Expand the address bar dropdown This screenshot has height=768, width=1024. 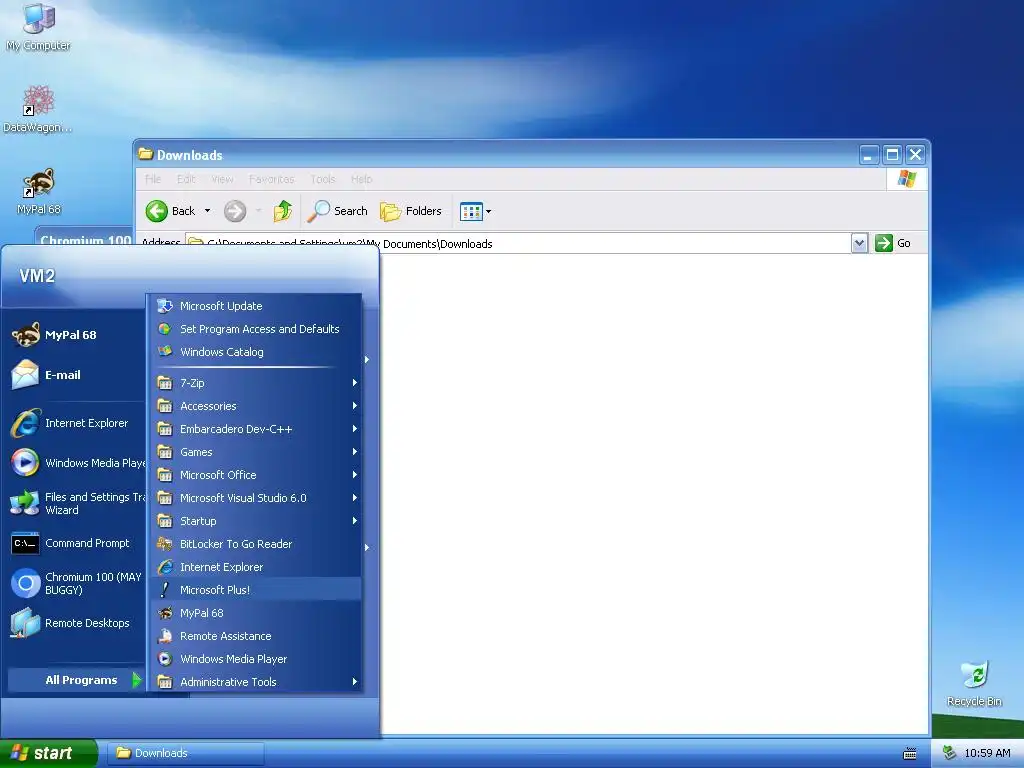point(859,243)
